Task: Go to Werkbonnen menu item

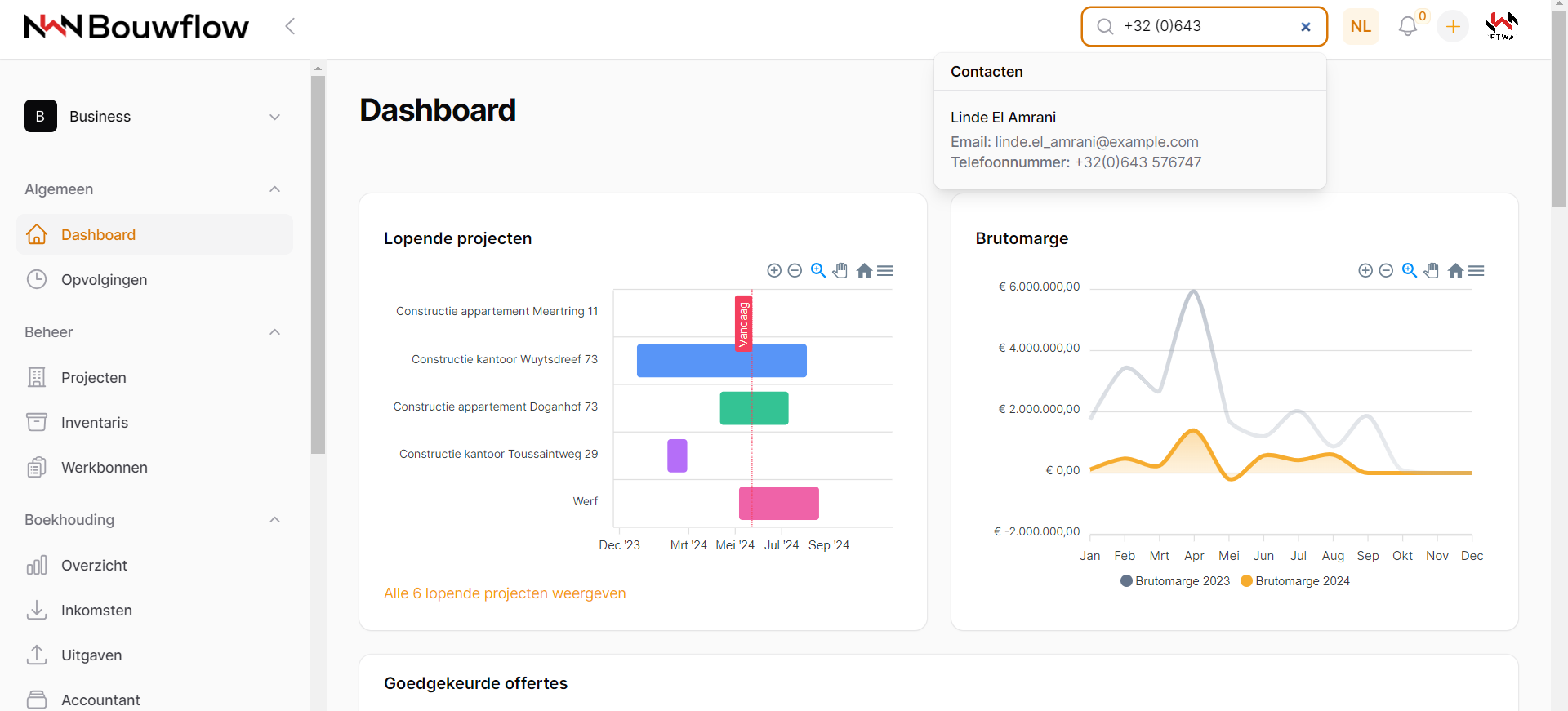Action: tap(104, 468)
